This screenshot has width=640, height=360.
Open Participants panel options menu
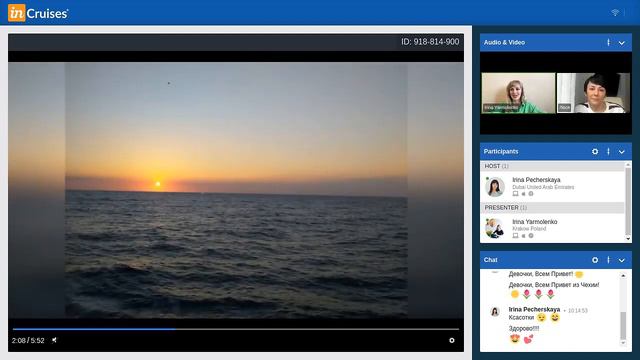tap(608, 151)
